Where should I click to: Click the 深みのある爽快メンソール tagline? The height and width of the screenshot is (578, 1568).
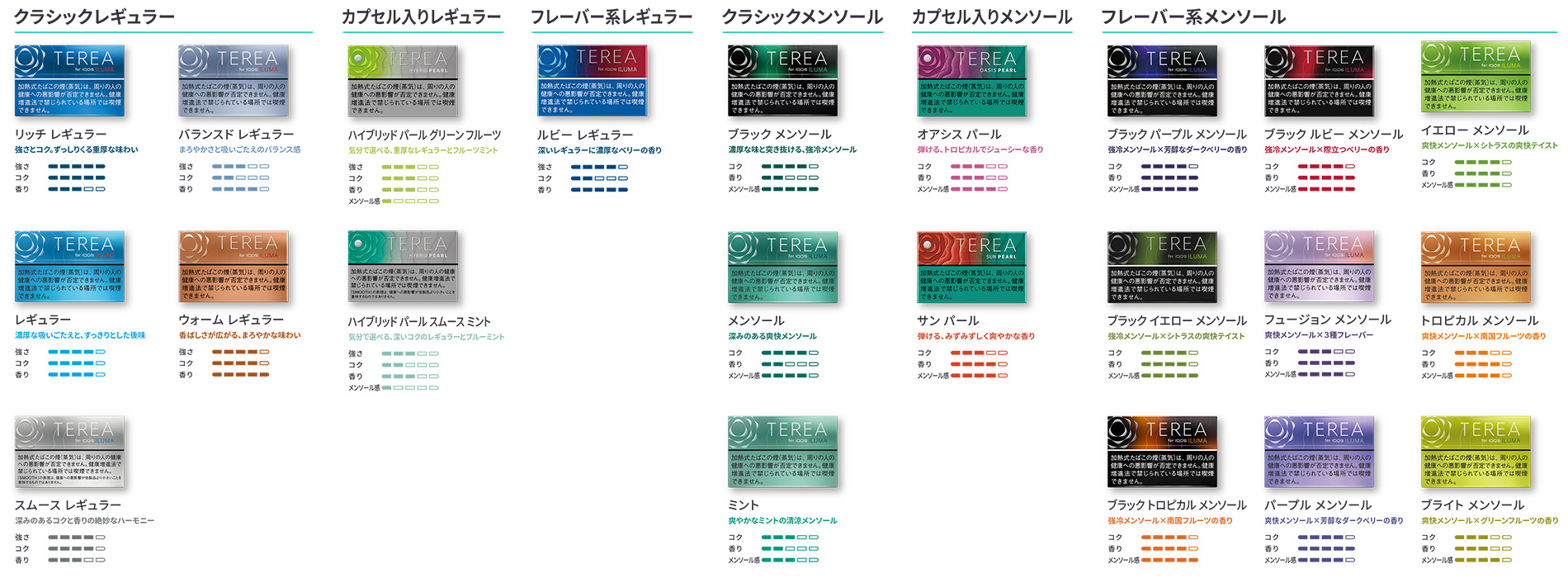pyautogui.click(x=772, y=336)
